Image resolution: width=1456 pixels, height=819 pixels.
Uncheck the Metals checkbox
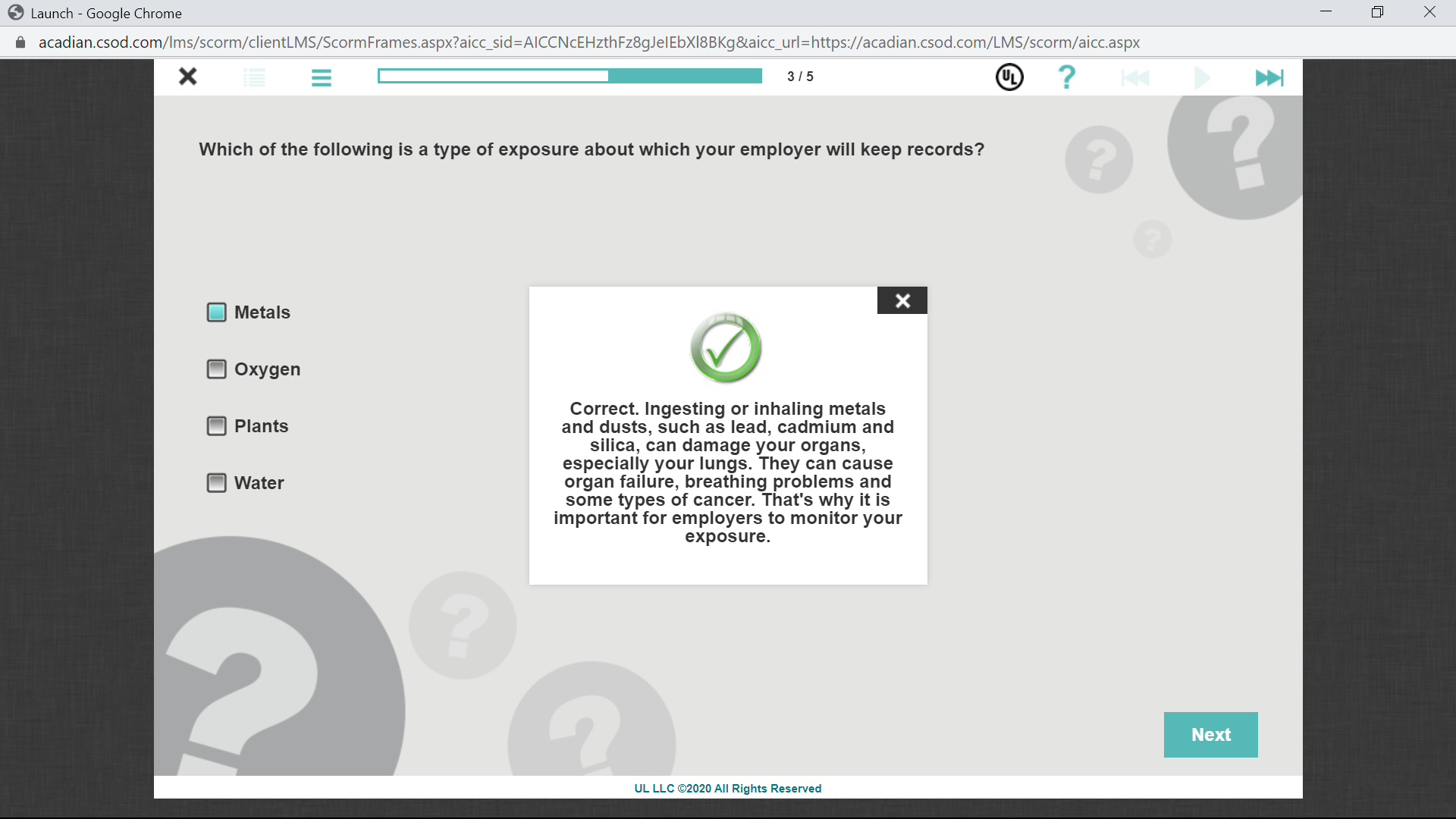(x=217, y=312)
